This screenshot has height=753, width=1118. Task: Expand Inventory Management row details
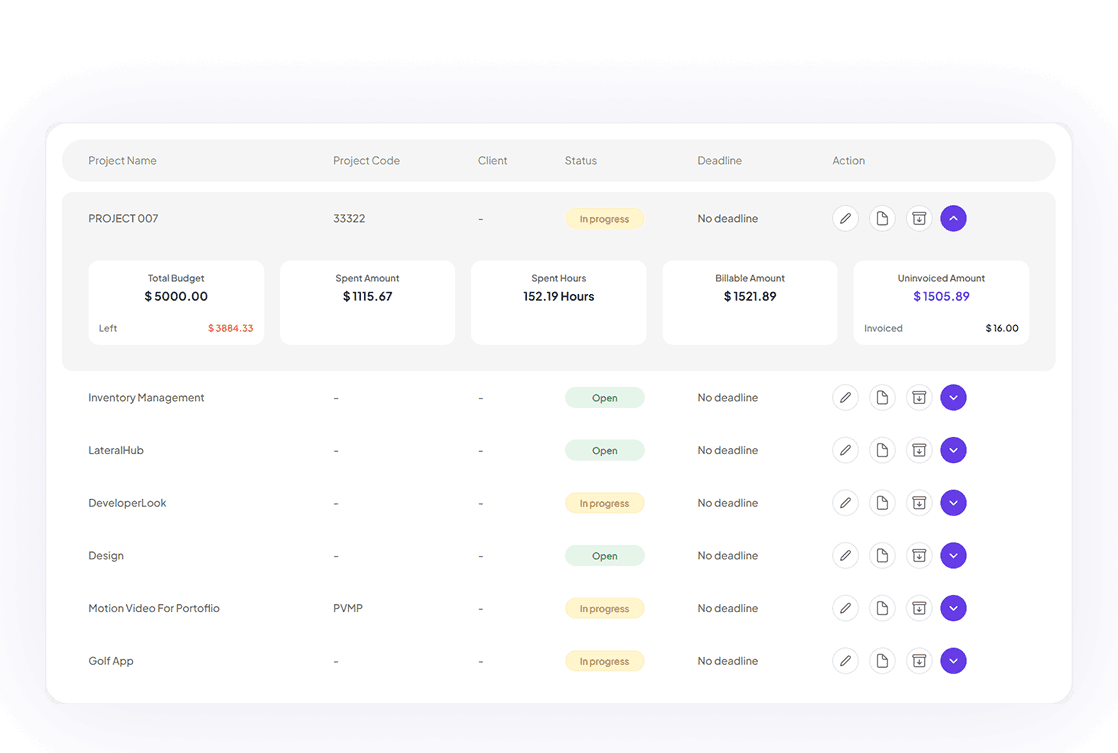click(953, 397)
